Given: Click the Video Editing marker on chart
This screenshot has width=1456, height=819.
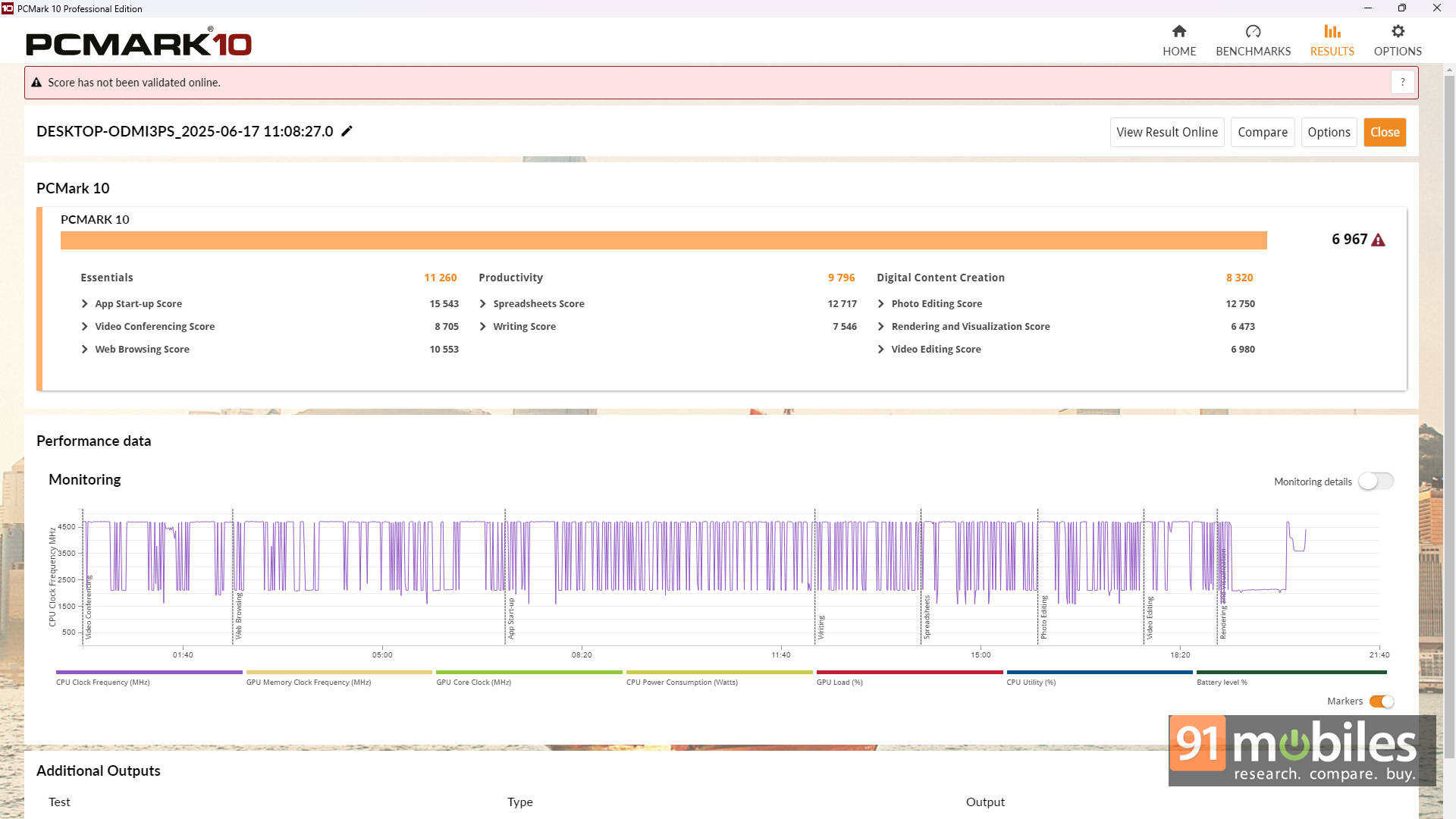Looking at the screenshot, I should [1150, 617].
